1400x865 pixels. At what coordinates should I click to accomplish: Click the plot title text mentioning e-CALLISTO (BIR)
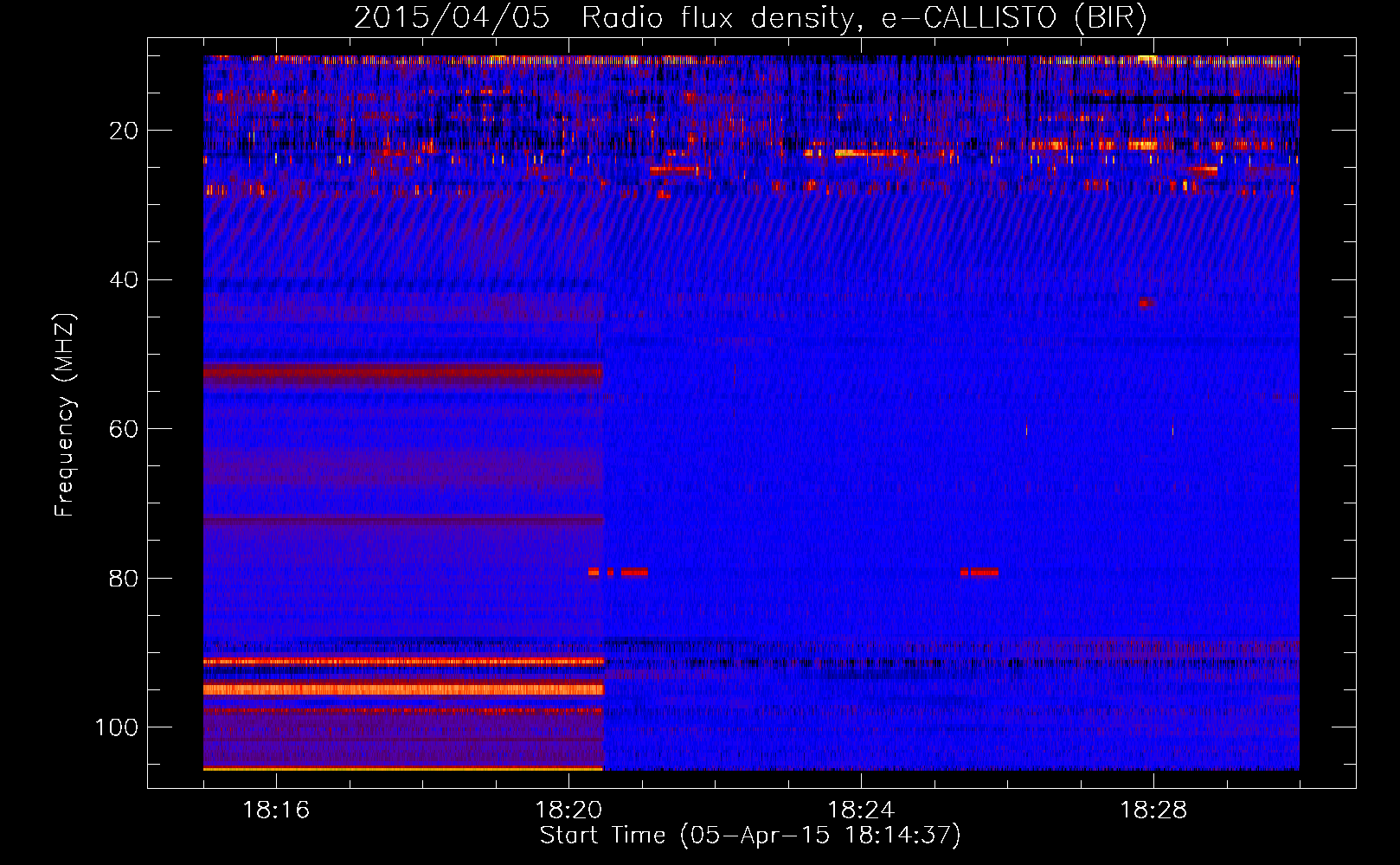(x=750, y=18)
